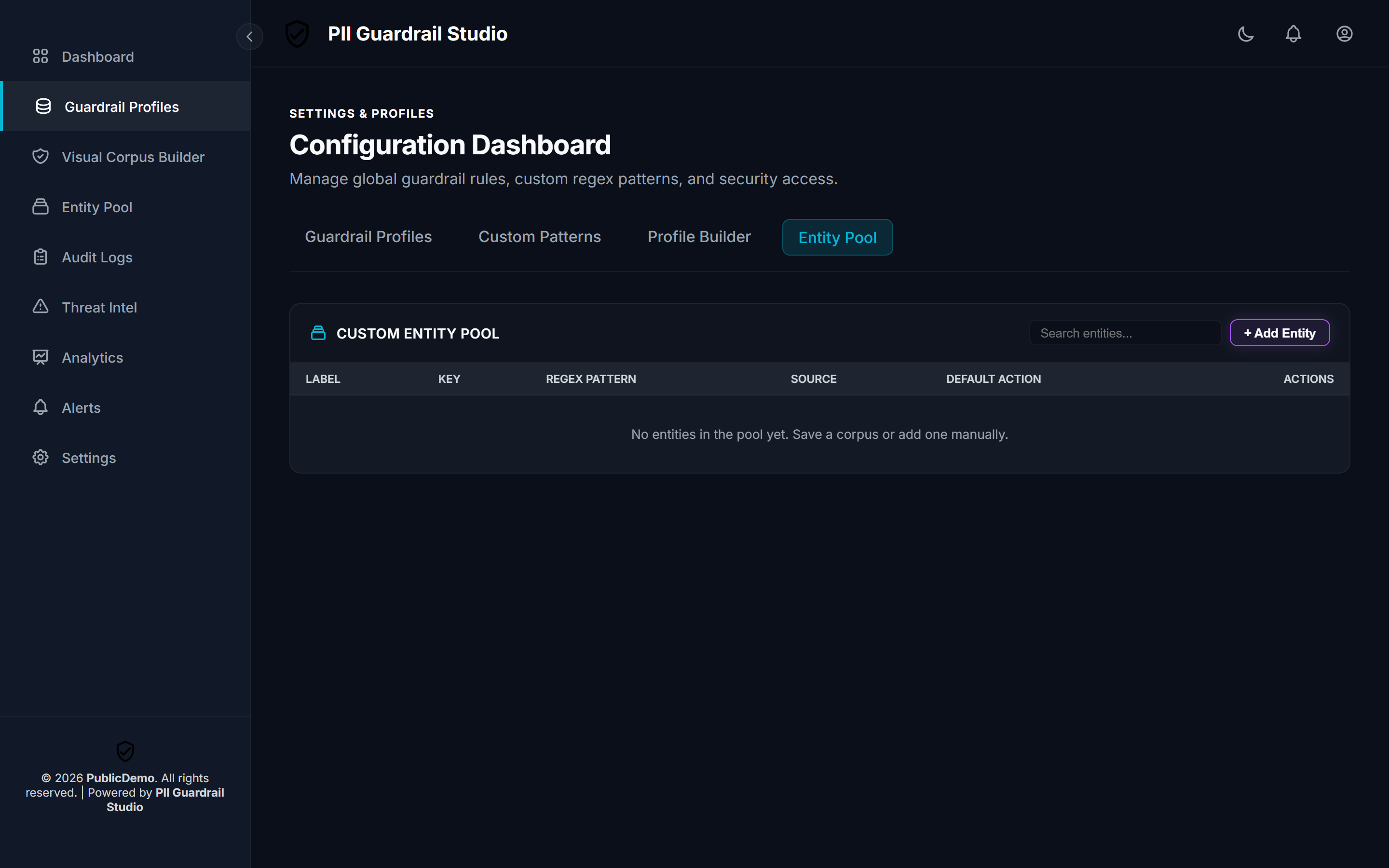The width and height of the screenshot is (1389, 868).
Task: Open the user account icon
Action: click(x=1344, y=34)
